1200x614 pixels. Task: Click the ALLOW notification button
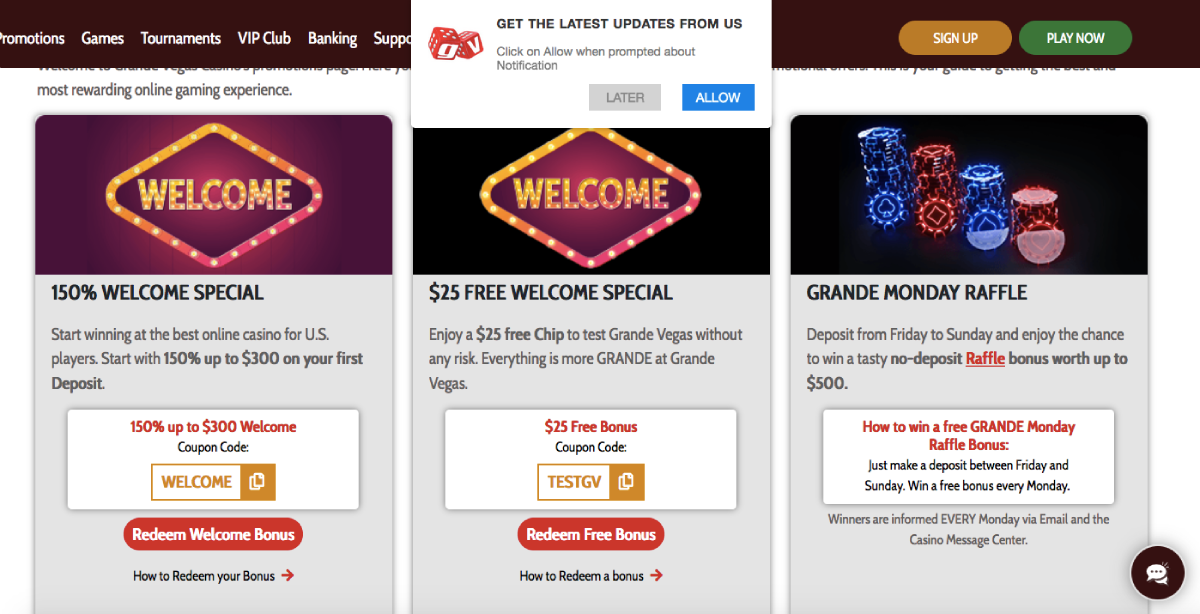[x=718, y=97]
